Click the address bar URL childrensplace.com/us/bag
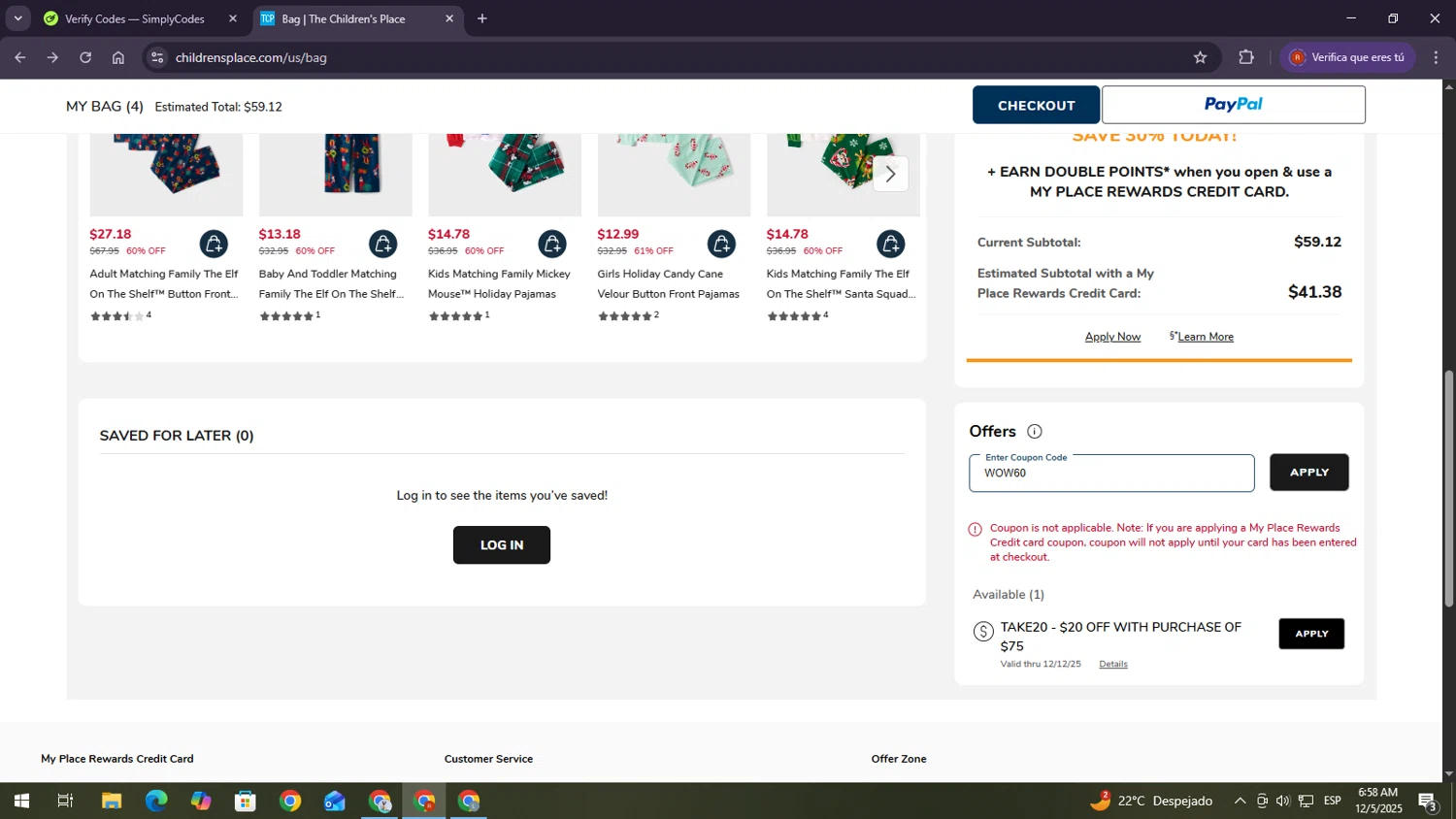 point(251,57)
